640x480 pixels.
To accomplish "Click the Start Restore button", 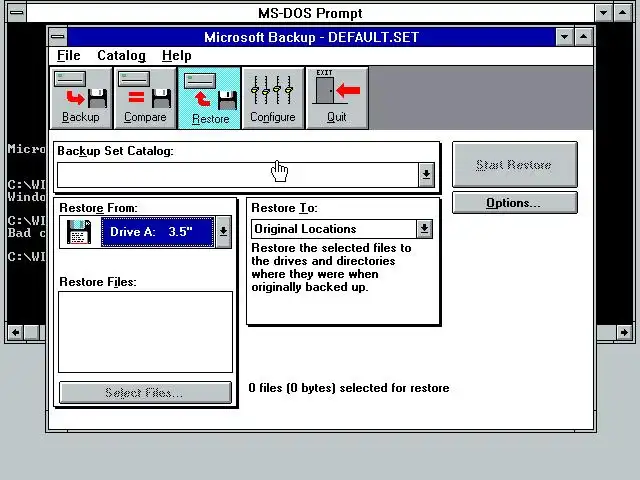I will pyautogui.click(x=515, y=165).
